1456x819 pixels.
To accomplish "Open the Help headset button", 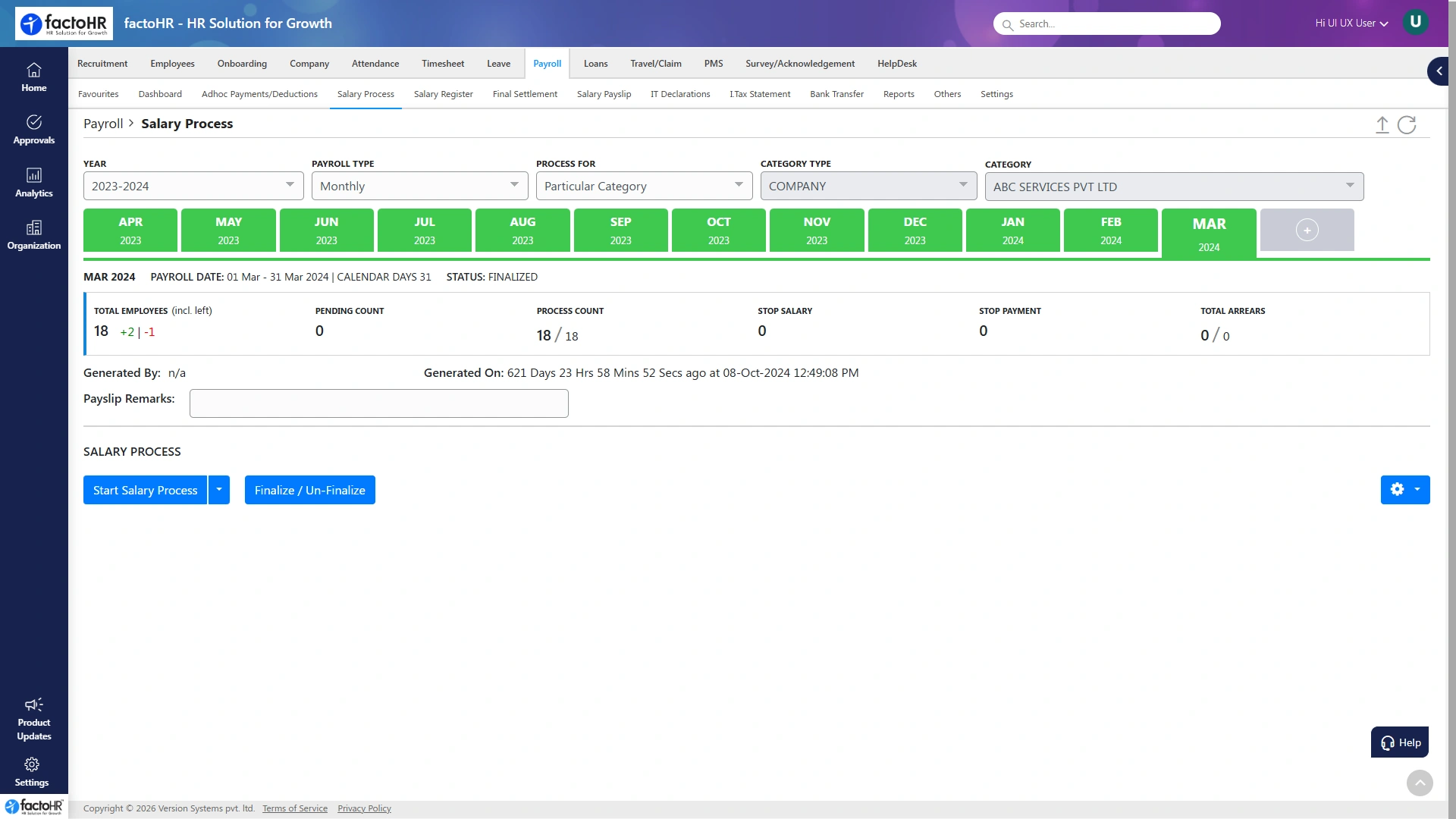I will coord(1400,742).
